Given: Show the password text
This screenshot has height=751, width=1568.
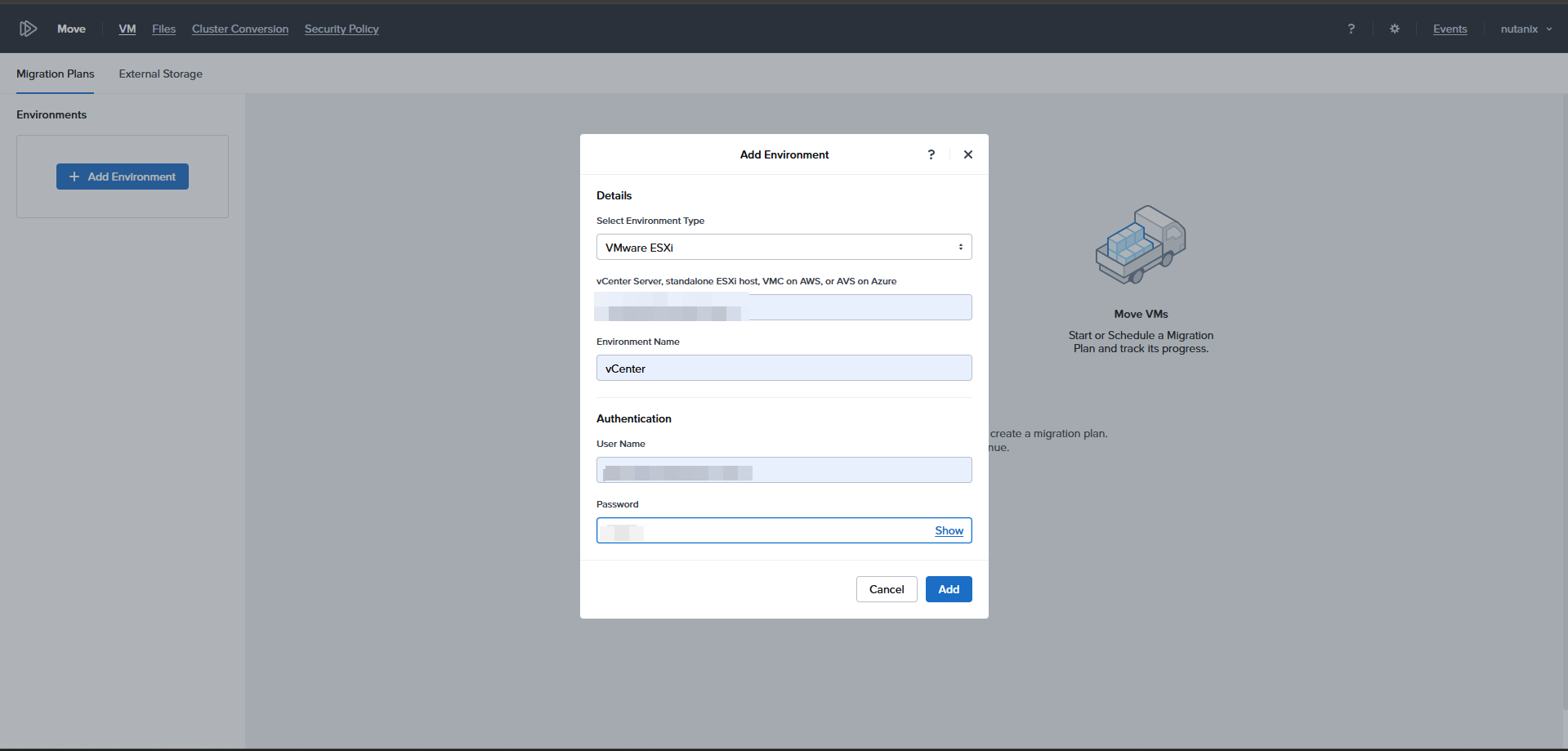Looking at the screenshot, I should (949, 530).
